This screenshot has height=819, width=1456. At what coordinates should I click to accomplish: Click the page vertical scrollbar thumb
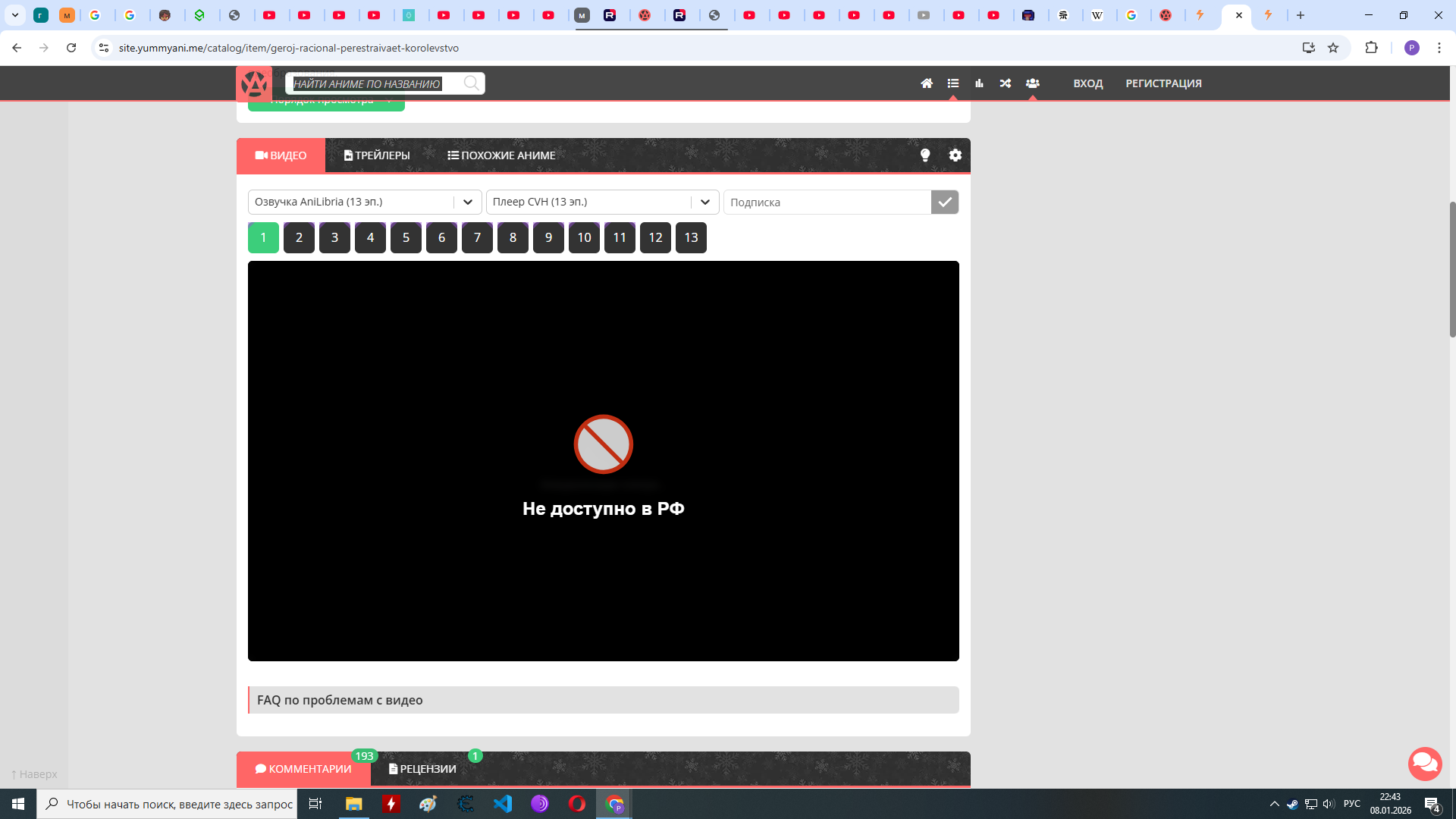click(x=1452, y=269)
